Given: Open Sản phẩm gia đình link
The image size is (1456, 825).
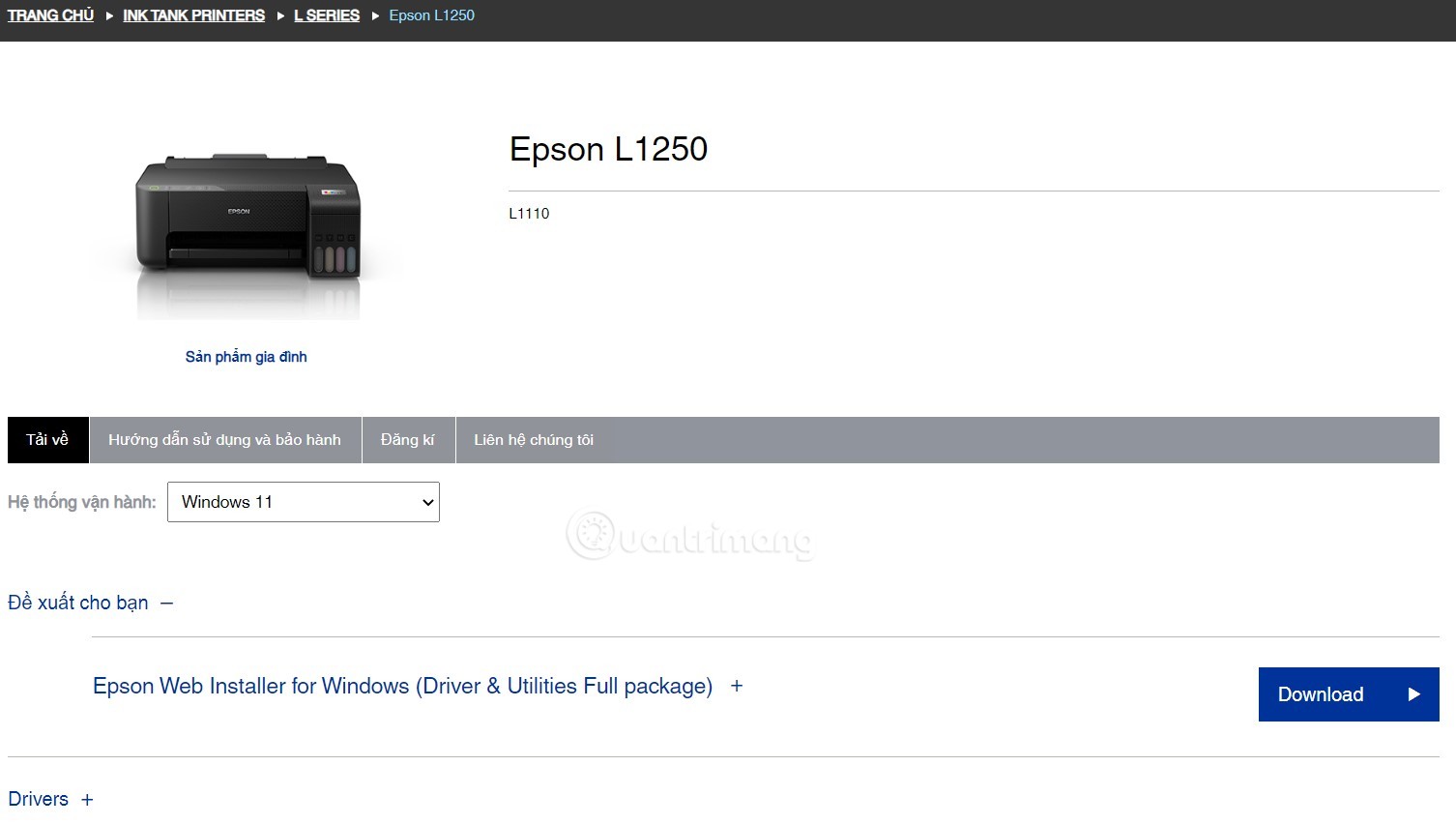Looking at the screenshot, I should pos(247,357).
